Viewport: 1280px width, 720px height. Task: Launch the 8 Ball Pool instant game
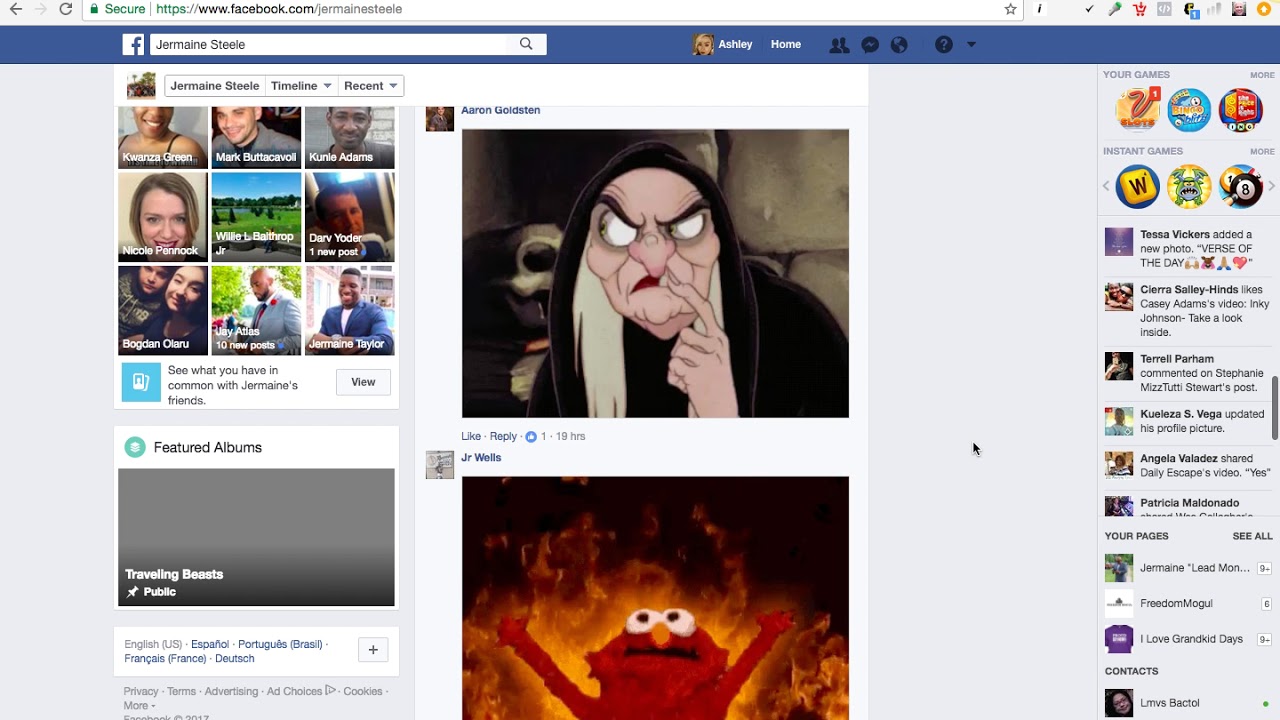click(1241, 187)
